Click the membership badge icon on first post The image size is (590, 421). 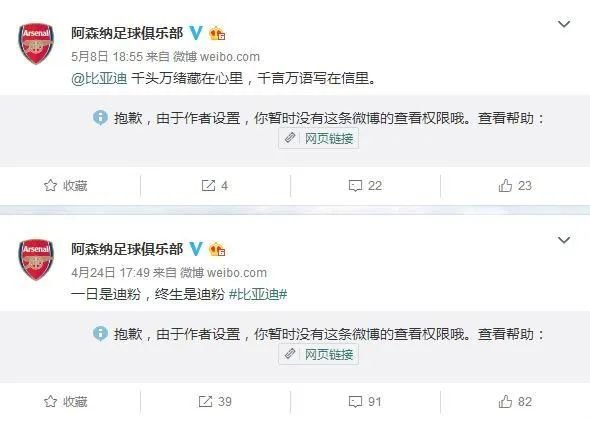(x=217, y=33)
